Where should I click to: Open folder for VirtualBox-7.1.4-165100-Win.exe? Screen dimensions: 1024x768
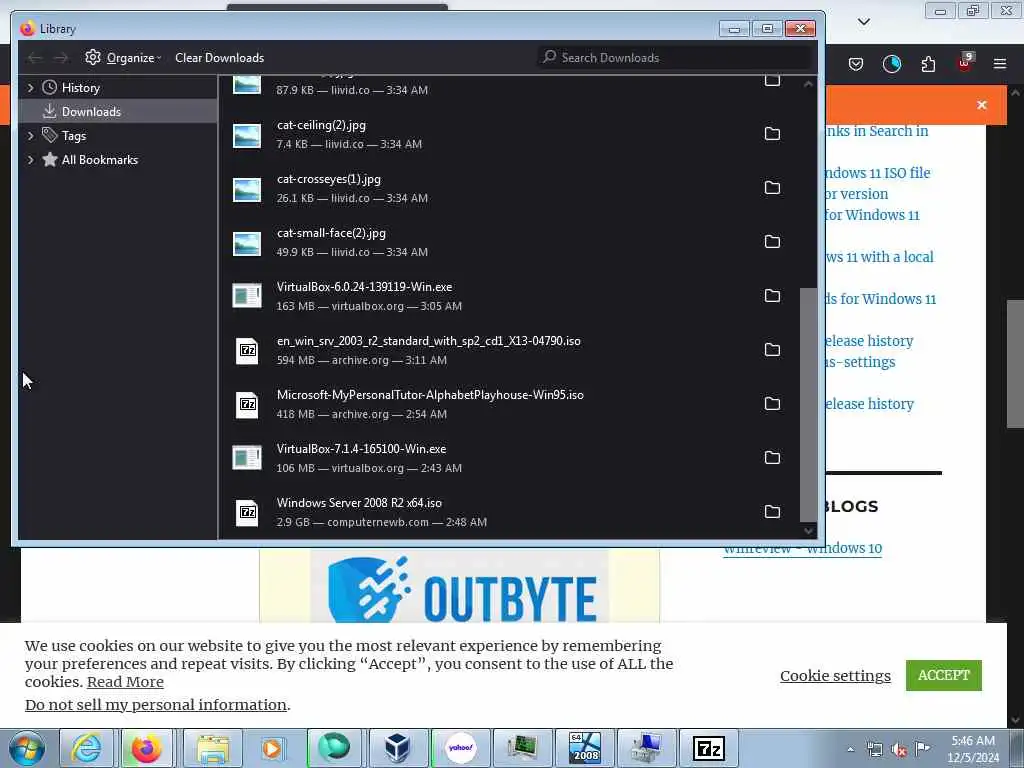[x=772, y=458]
